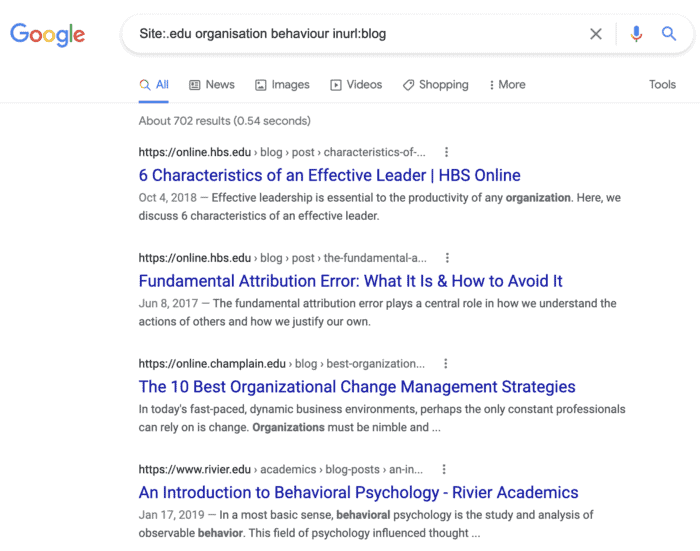
Task: Open the Tools filter options
Action: 662,84
